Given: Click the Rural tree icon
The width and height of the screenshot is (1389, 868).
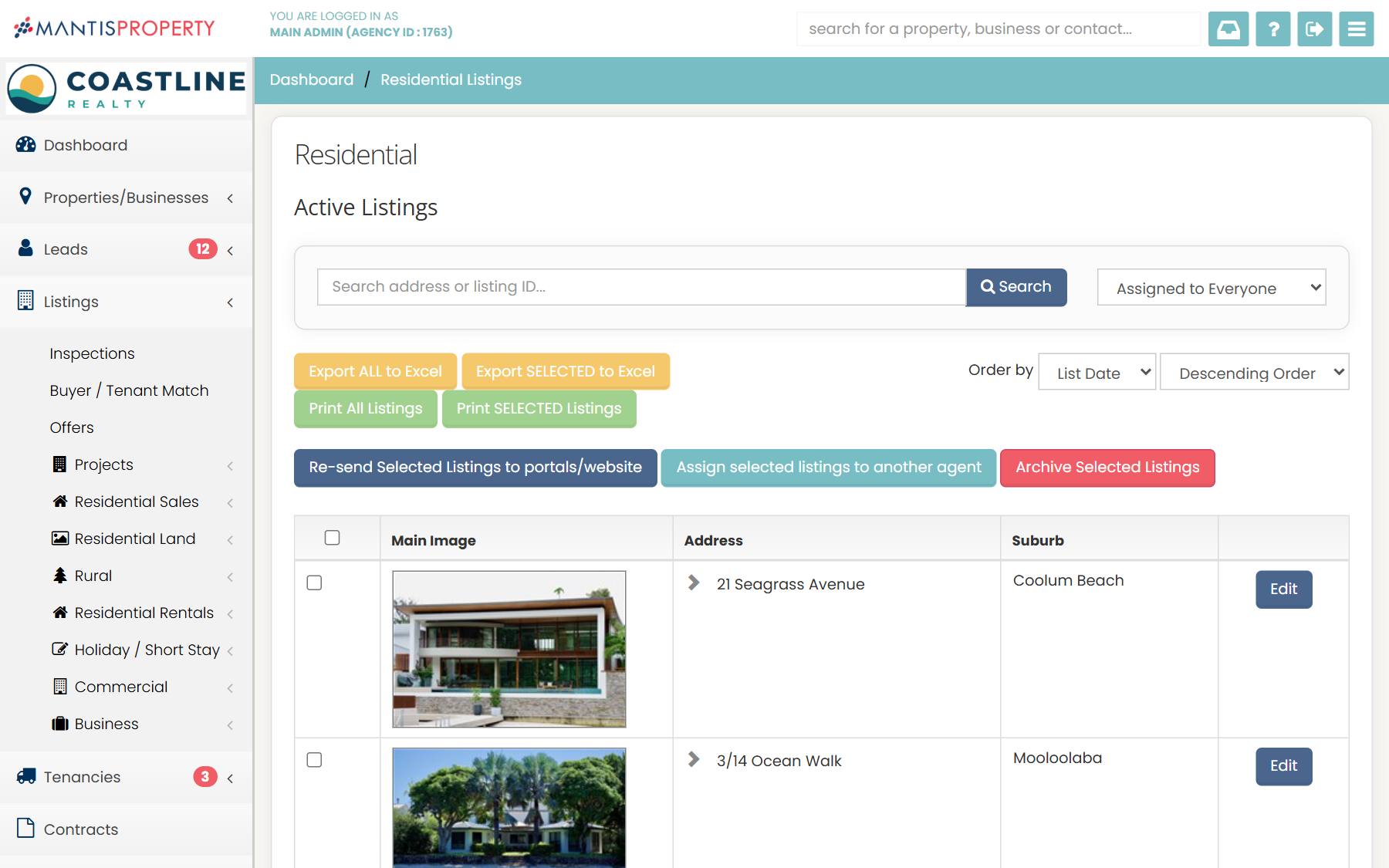Looking at the screenshot, I should click(x=60, y=576).
